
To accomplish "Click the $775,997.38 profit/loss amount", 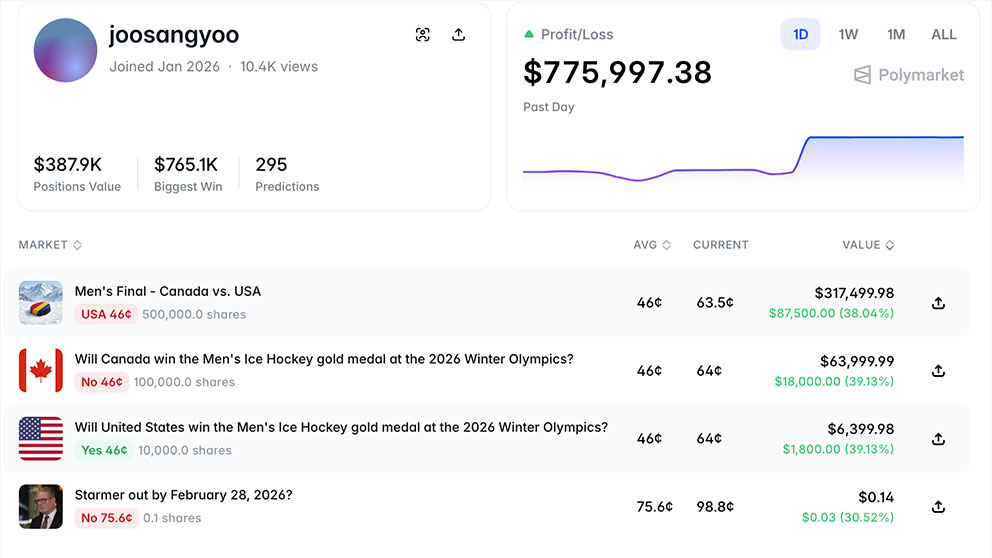I will click(617, 73).
